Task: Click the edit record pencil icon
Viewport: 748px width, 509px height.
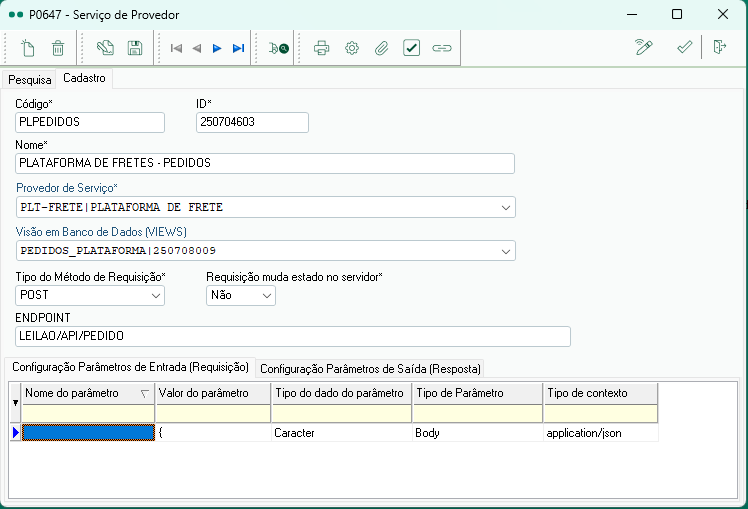Action: coord(105,48)
